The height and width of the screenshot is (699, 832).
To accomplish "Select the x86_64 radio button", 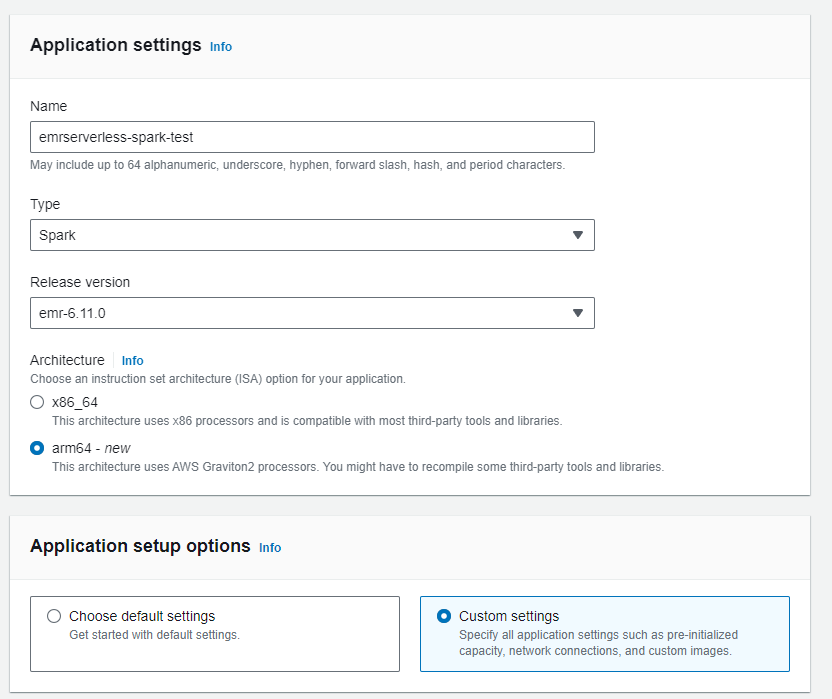I will pyautogui.click(x=38, y=402).
